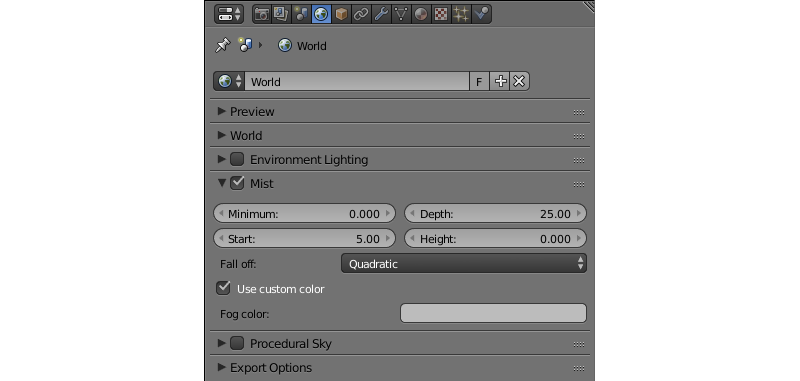Disable the Mist checkbox
Viewport: 800px width, 381px height.
click(x=237, y=183)
